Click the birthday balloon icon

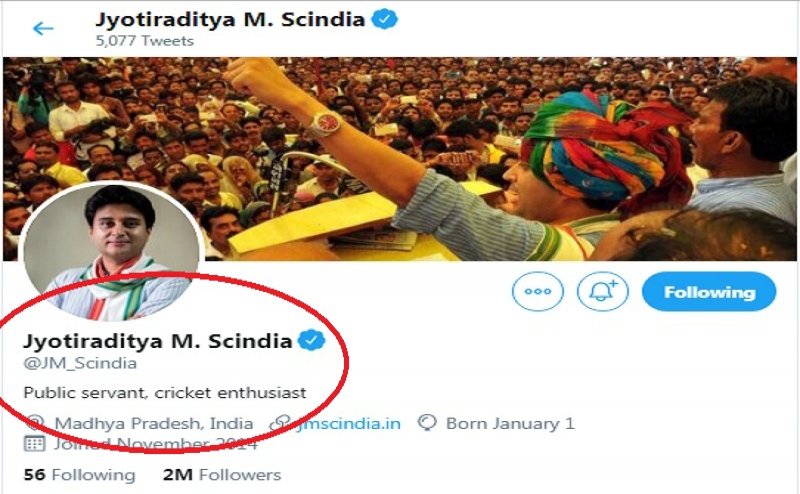pyautogui.click(x=426, y=423)
